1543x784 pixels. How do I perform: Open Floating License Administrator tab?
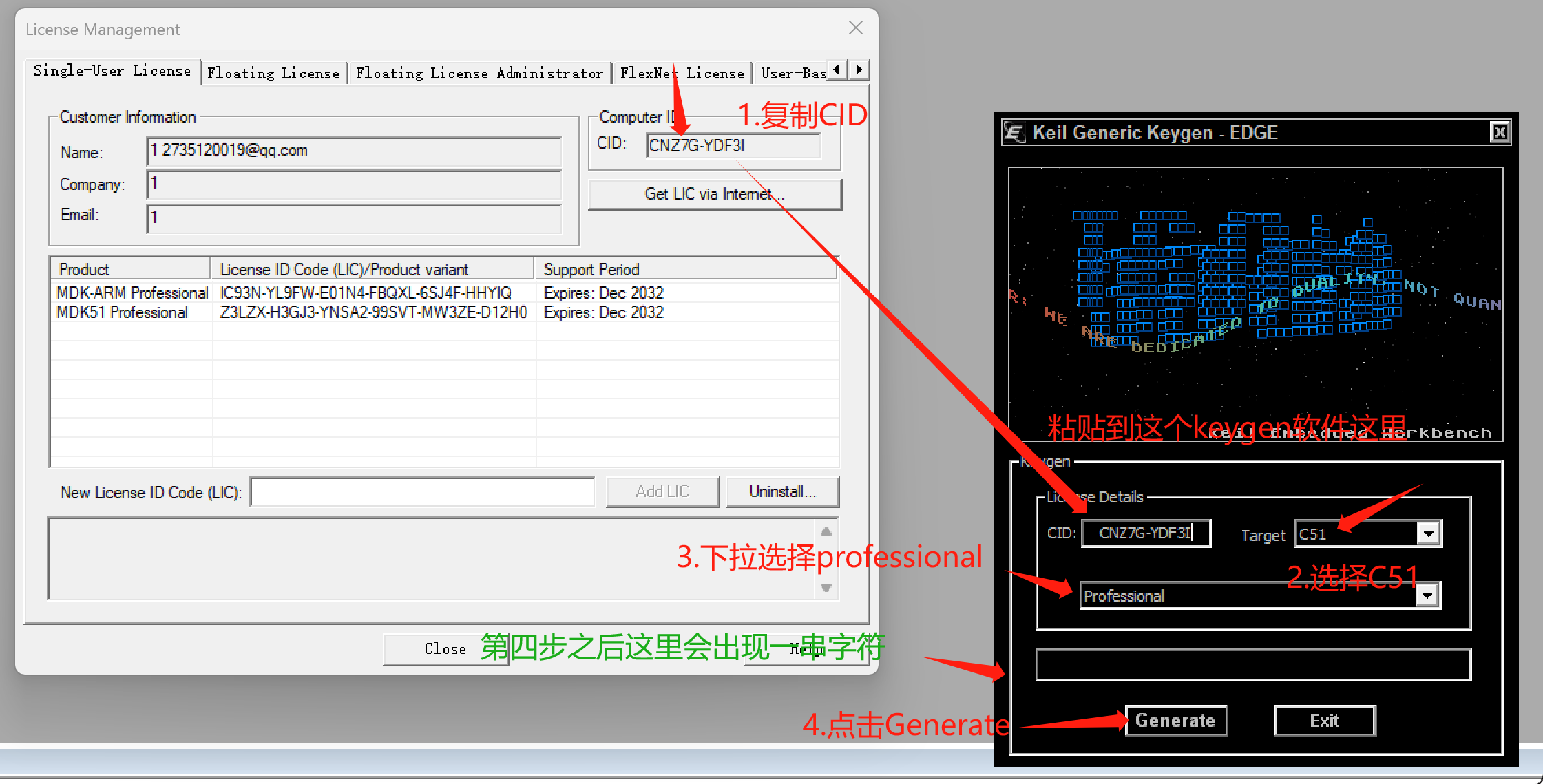pyautogui.click(x=479, y=73)
